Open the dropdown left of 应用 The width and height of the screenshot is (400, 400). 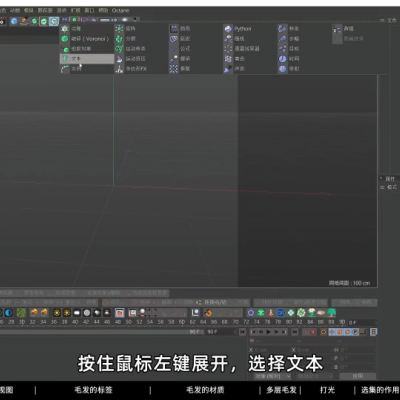(x=315, y=376)
